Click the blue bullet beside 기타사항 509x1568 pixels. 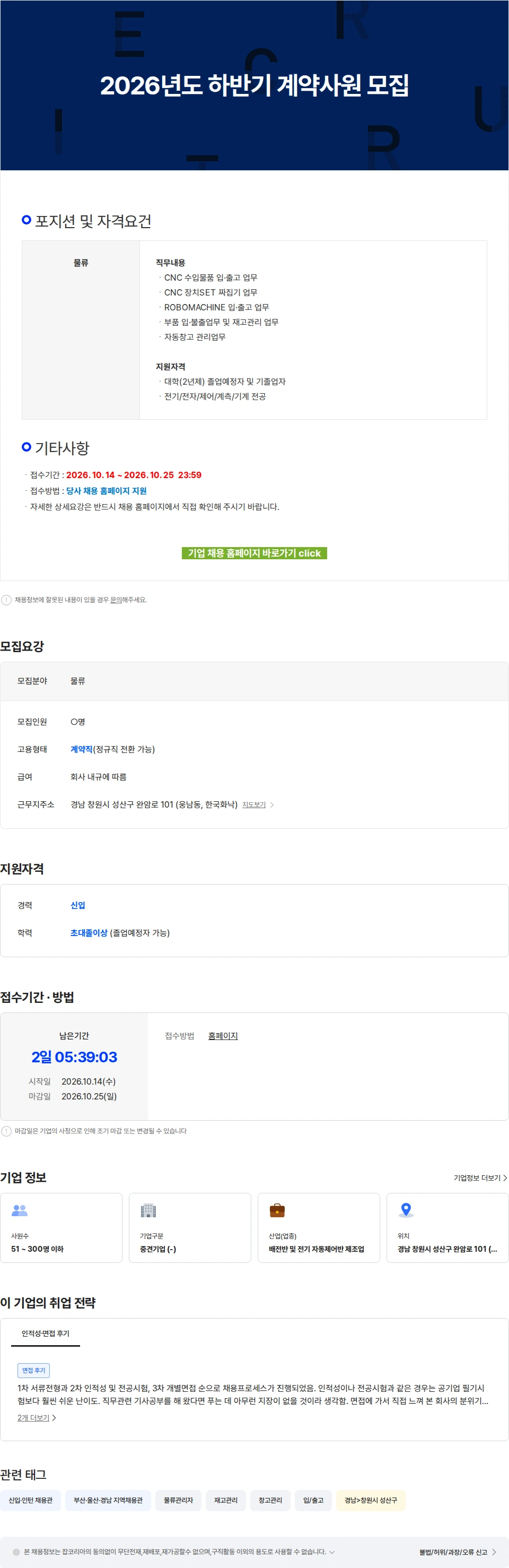26,447
